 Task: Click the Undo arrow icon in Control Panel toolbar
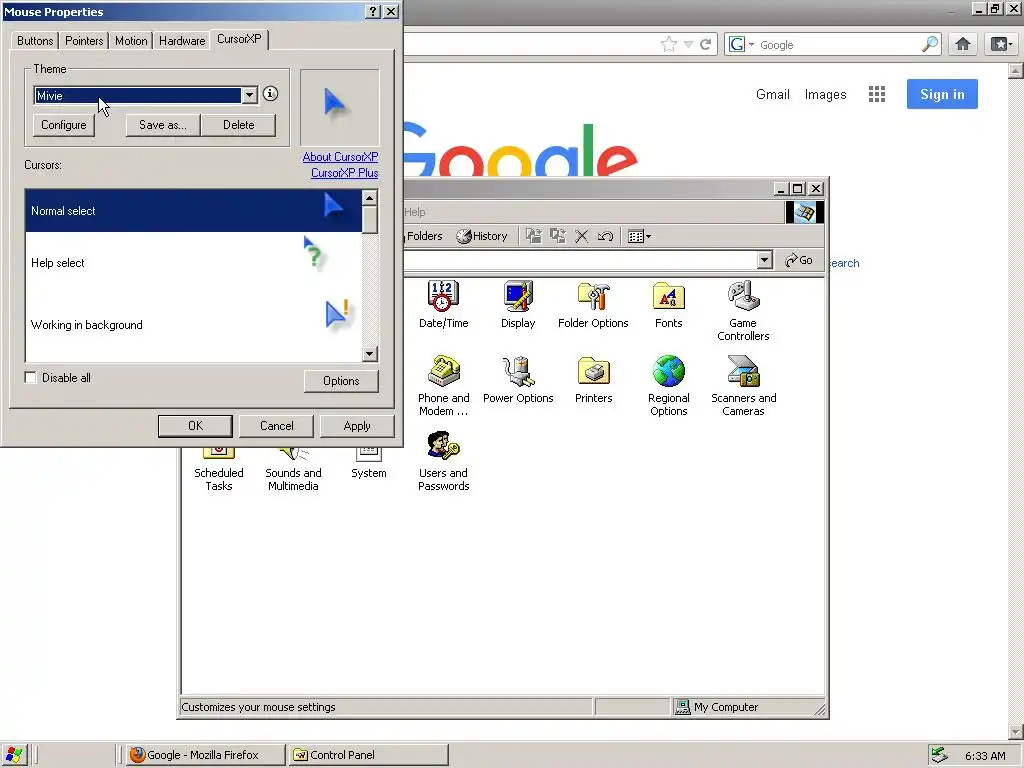[x=605, y=236]
